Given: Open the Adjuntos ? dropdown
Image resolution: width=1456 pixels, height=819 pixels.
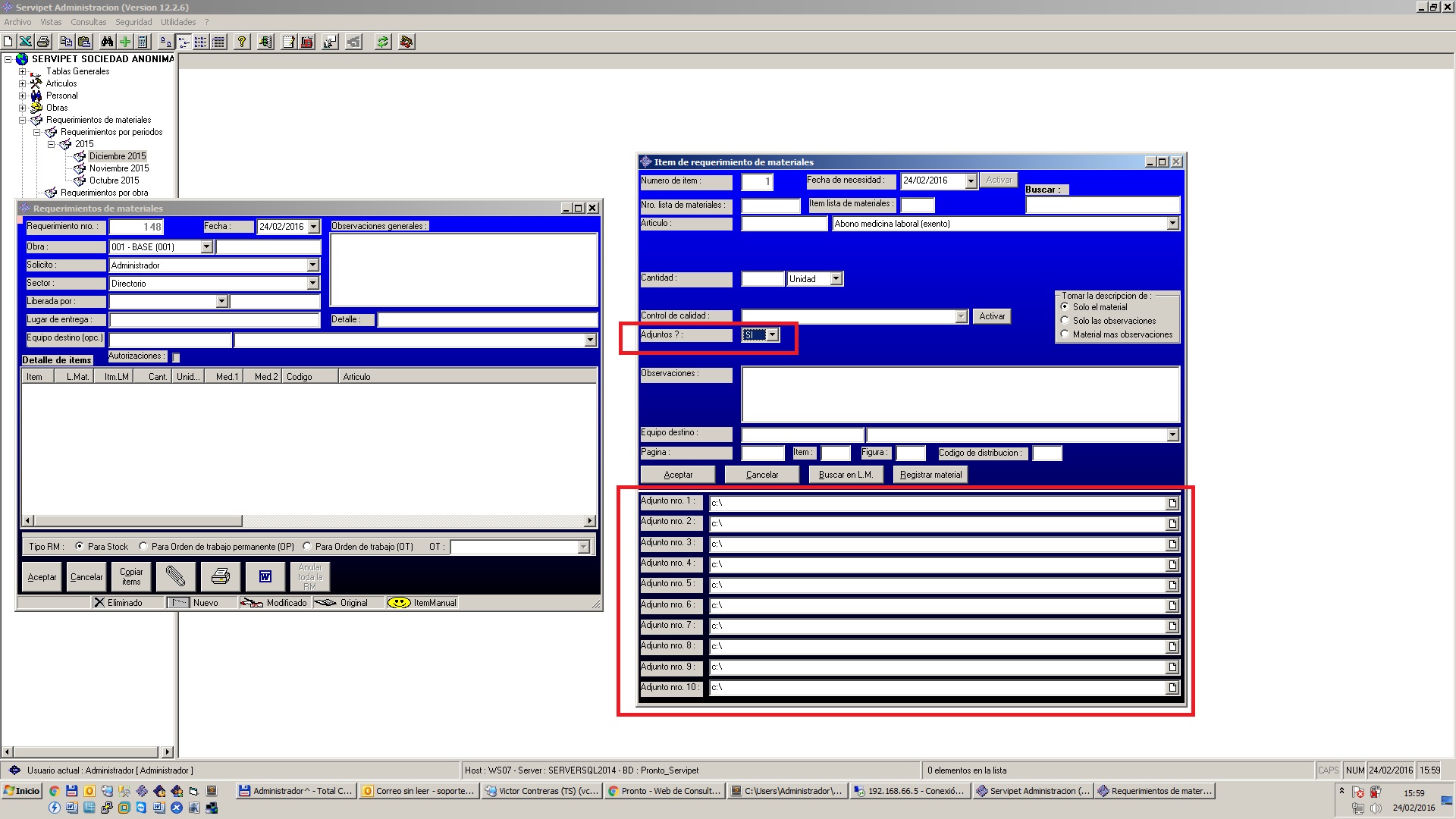Looking at the screenshot, I should 772,334.
